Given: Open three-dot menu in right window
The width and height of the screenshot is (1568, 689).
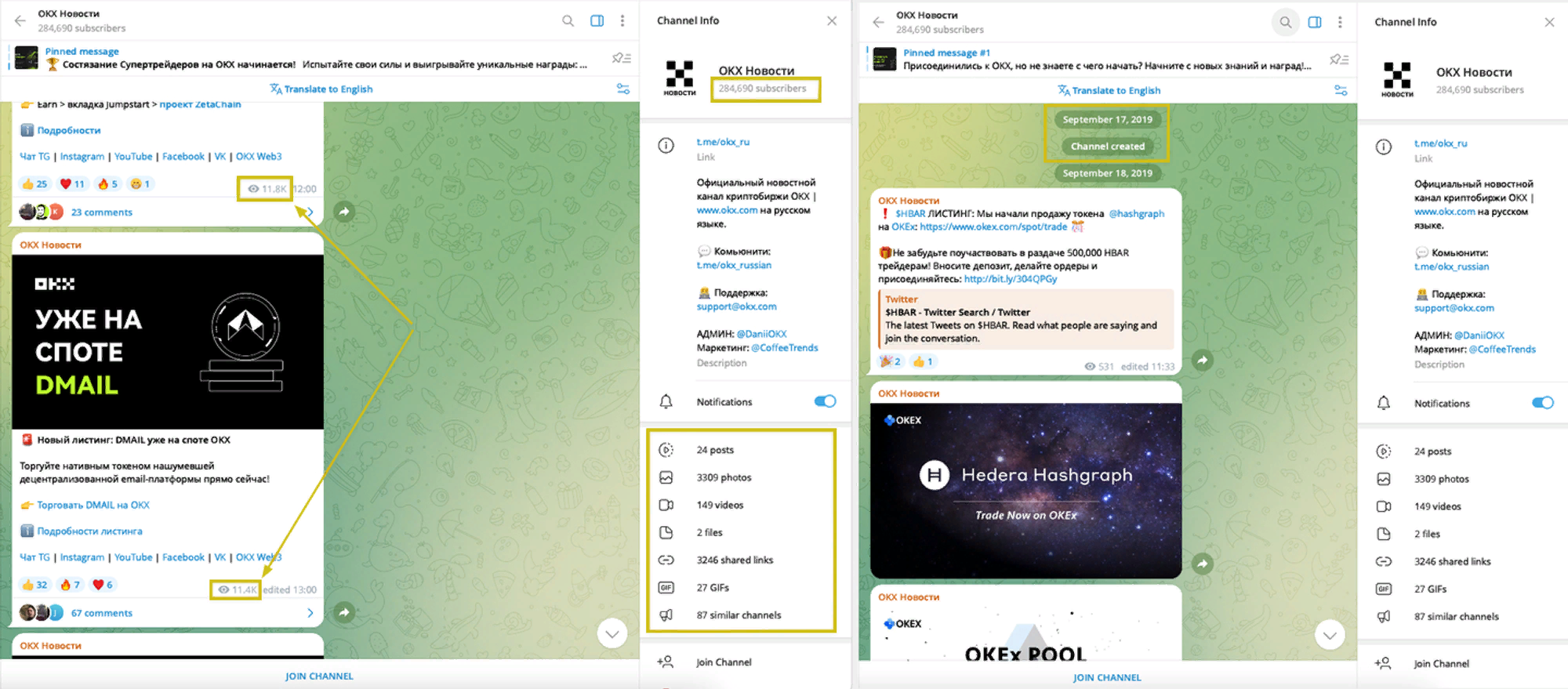Looking at the screenshot, I should 1340,23.
